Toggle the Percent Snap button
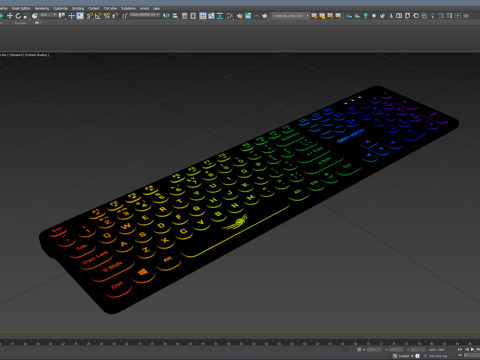This screenshot has width=480, height=360. [107, 16]
